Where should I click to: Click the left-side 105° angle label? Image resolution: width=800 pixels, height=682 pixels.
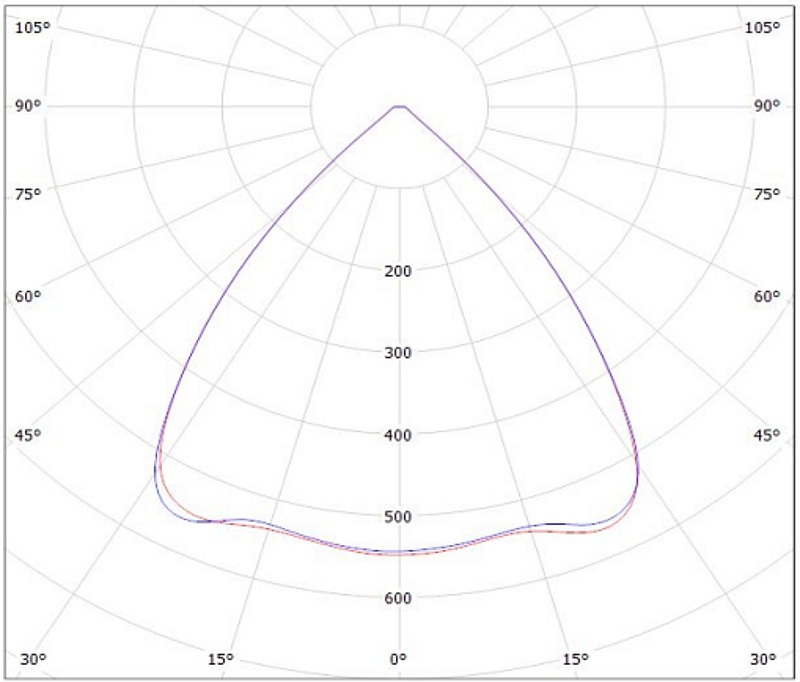click(x=33, y=27)
